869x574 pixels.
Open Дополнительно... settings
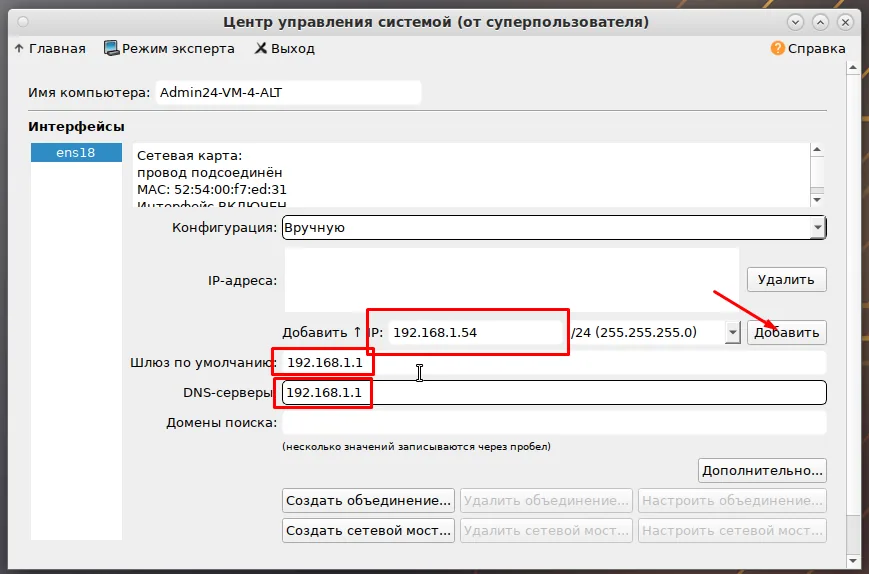click(x=762, y=470)
